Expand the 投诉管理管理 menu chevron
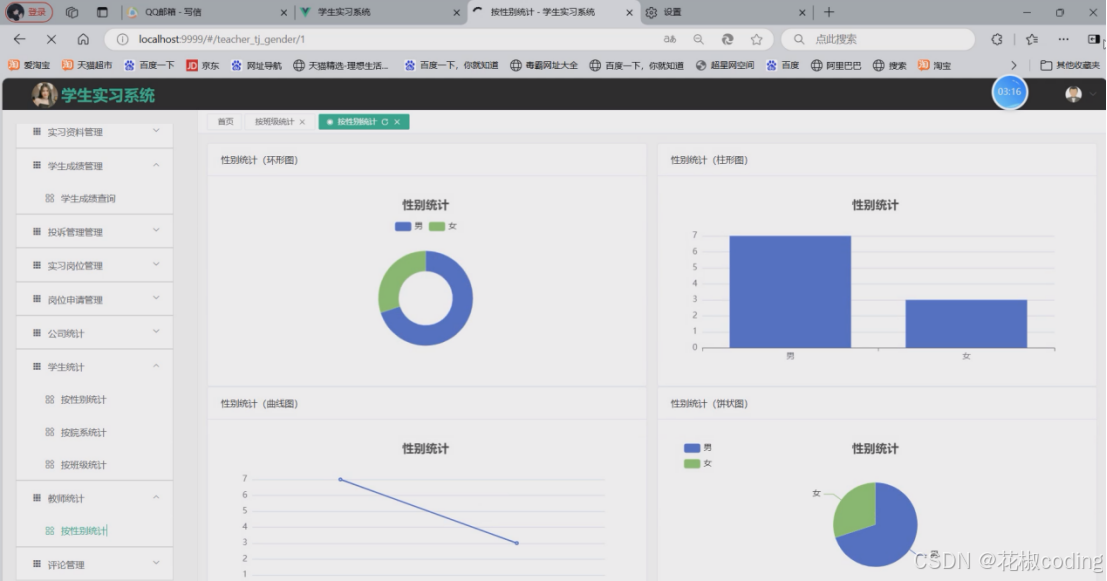Screen dimensions: 1107x581 [x=156, y=231]
